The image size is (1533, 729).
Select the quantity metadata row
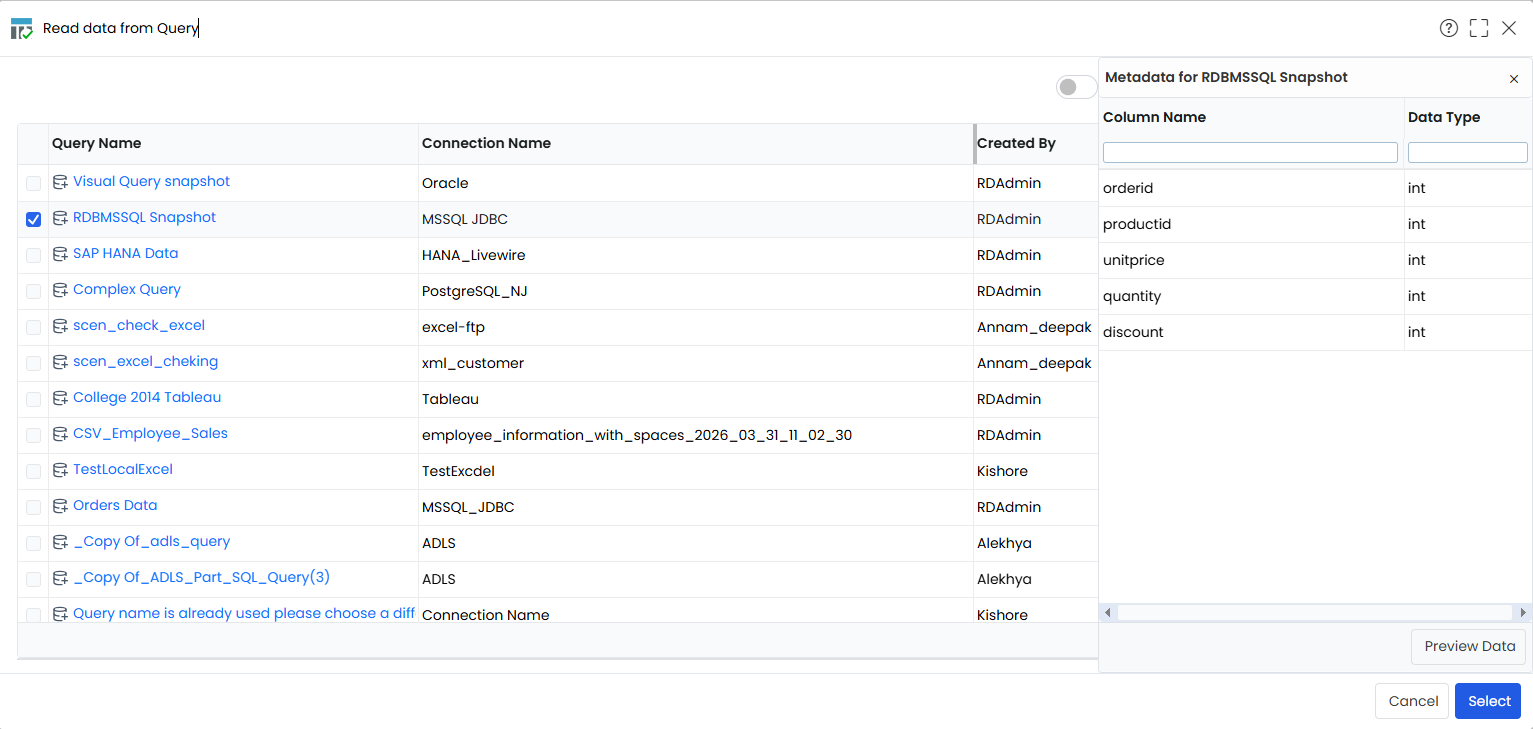(x=1315, y=296)
